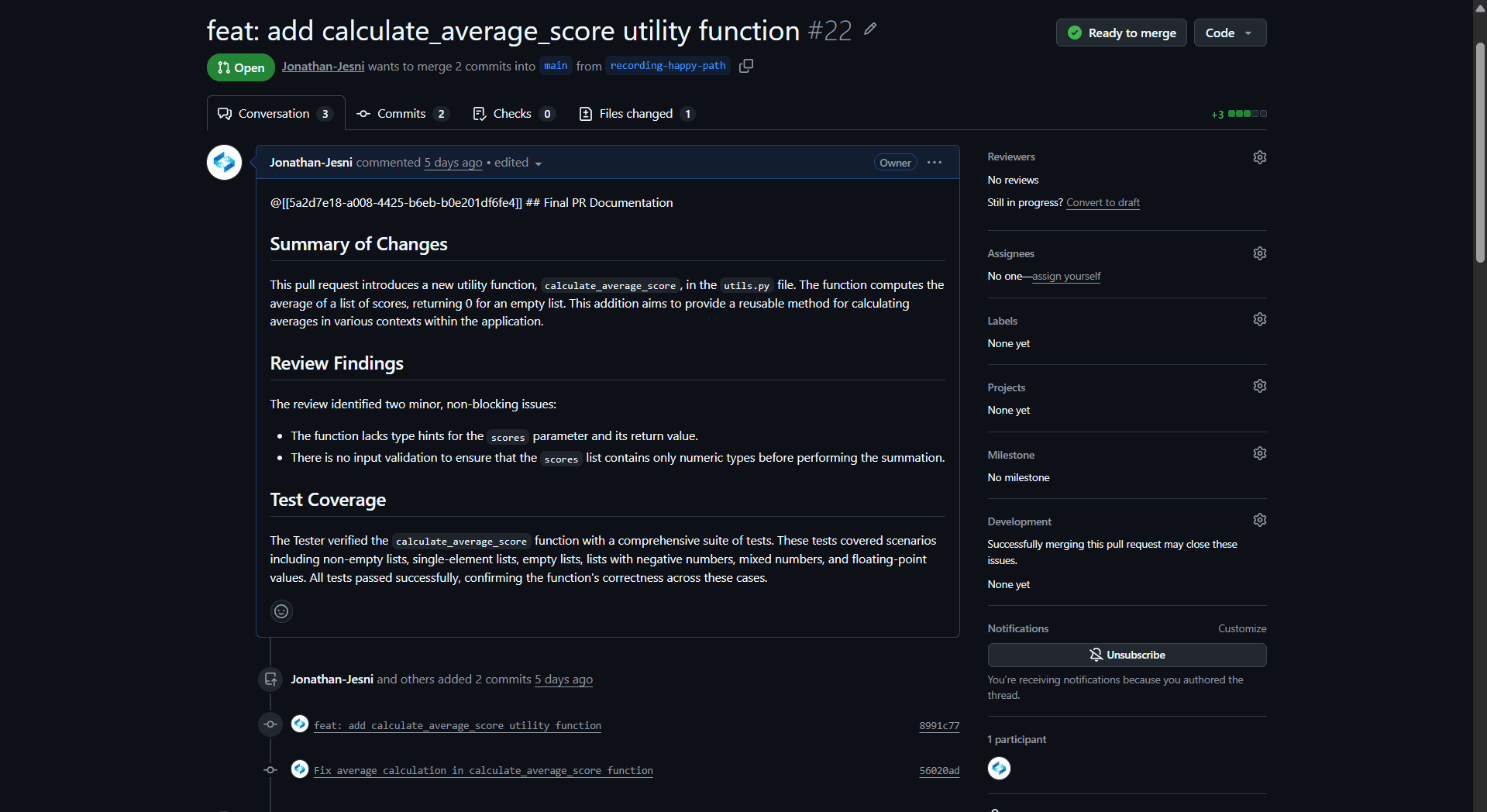
Task: Open the Code dropdown button
Action: point(1230,33)
